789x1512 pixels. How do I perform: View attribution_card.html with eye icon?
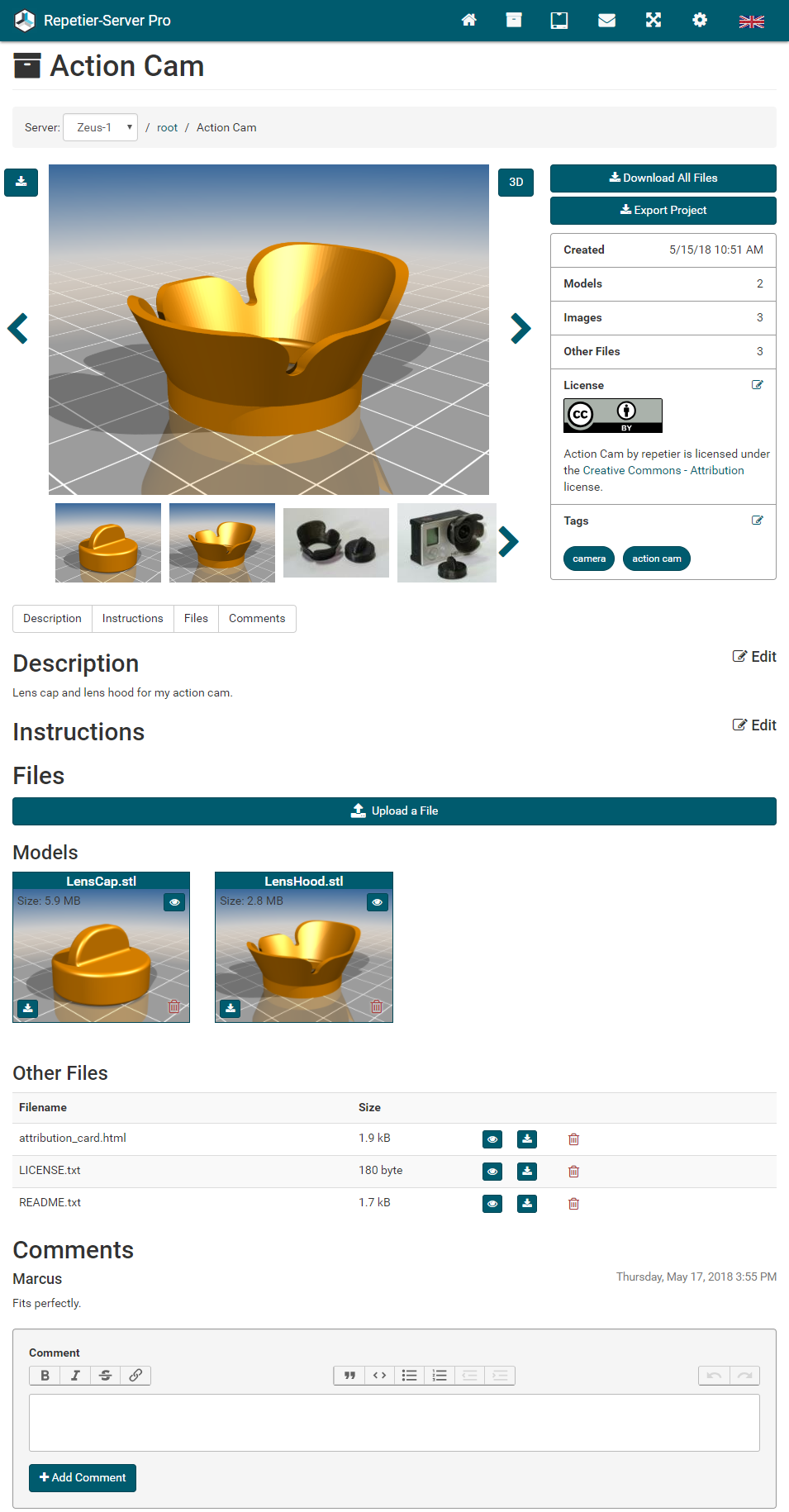click(x=492, y=1139)
